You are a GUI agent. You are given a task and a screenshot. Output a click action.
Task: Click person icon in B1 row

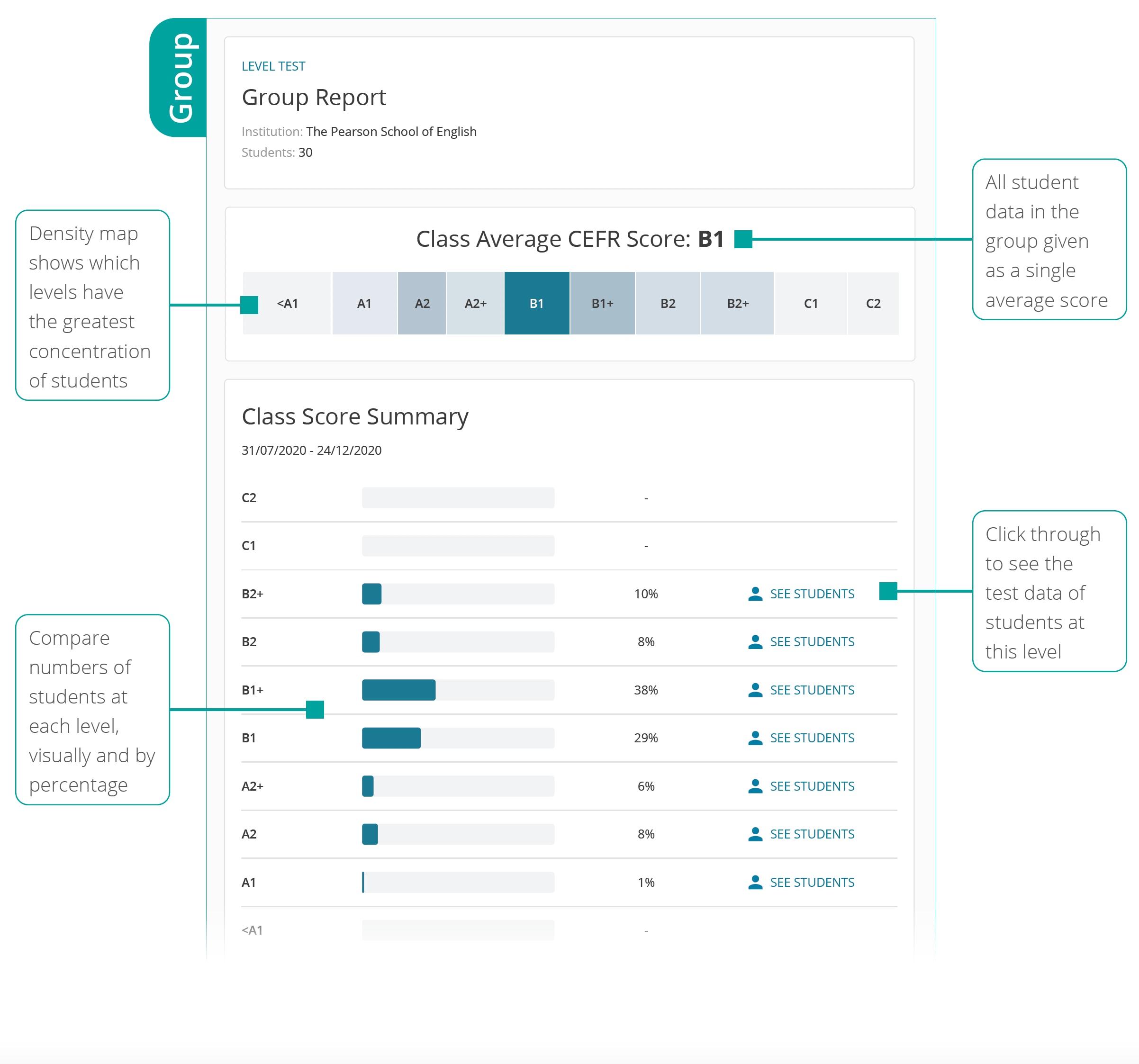755,739
